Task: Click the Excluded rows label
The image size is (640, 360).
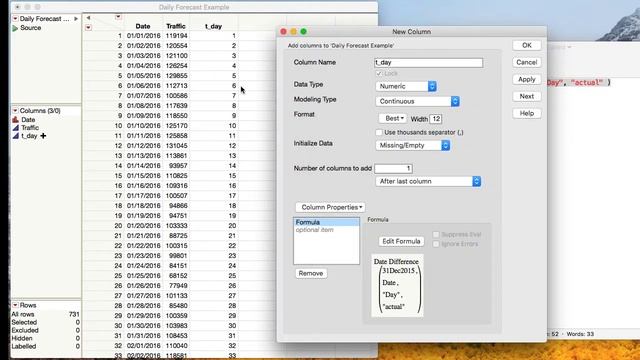Action: pyautogui.click(x=25, y=330)
